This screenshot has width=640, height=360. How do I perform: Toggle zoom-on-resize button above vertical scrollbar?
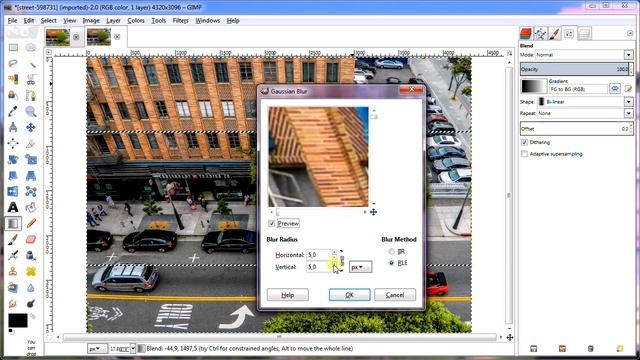pos(509,53)
